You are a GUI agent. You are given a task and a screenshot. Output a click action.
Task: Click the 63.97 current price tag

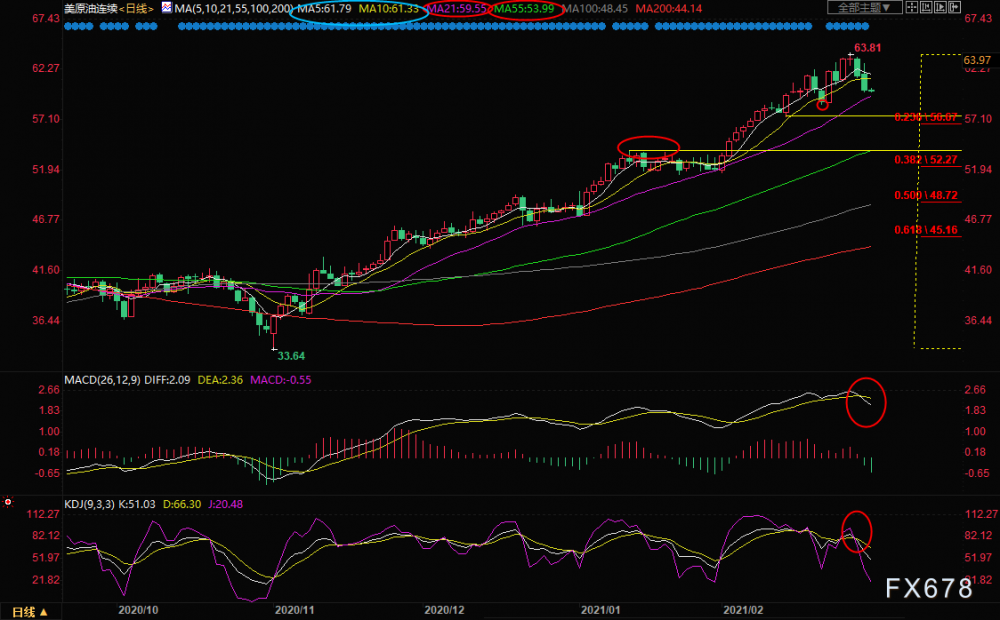(977, 60)
